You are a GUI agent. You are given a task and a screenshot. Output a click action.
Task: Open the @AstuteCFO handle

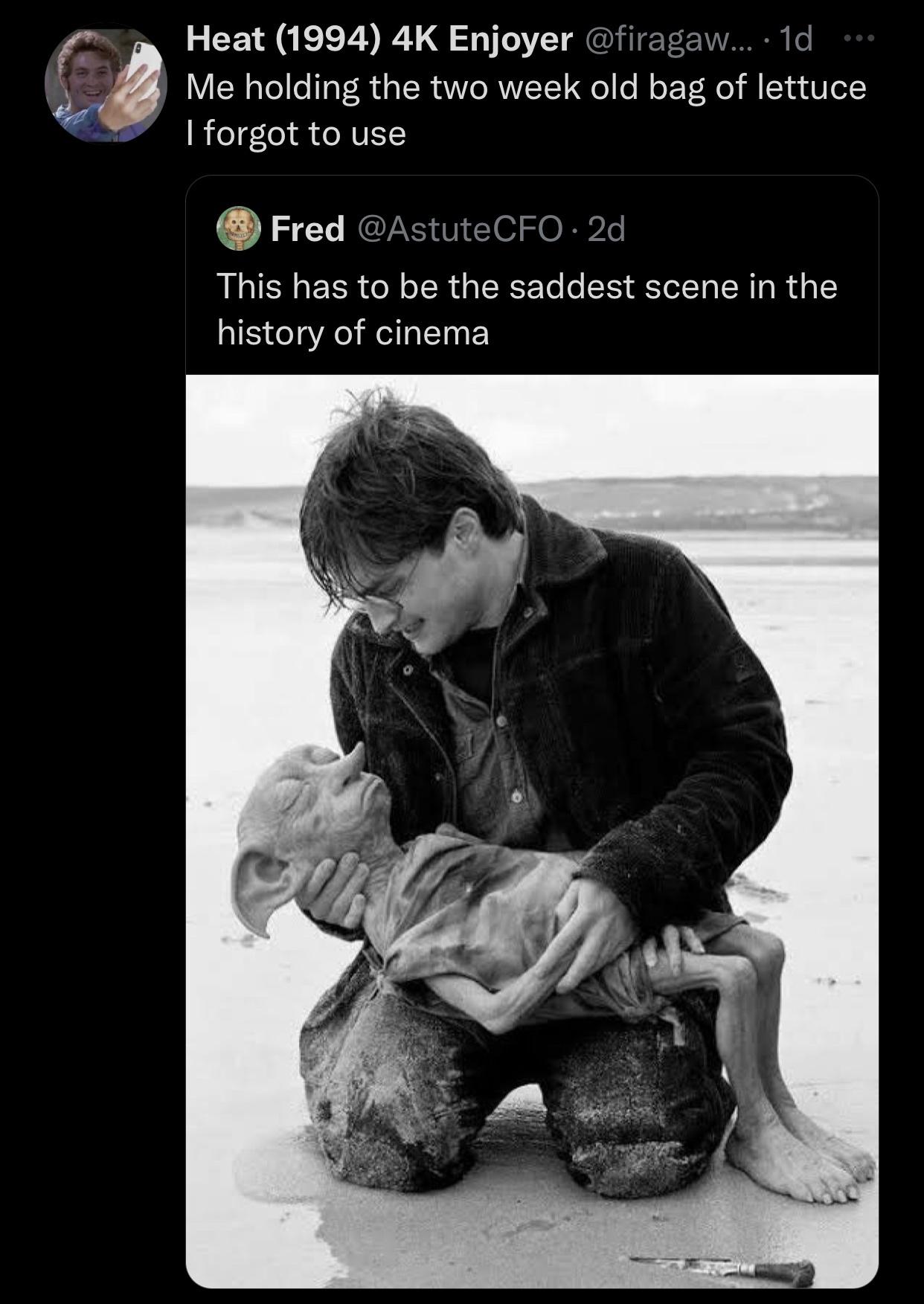tap(460, 229)
